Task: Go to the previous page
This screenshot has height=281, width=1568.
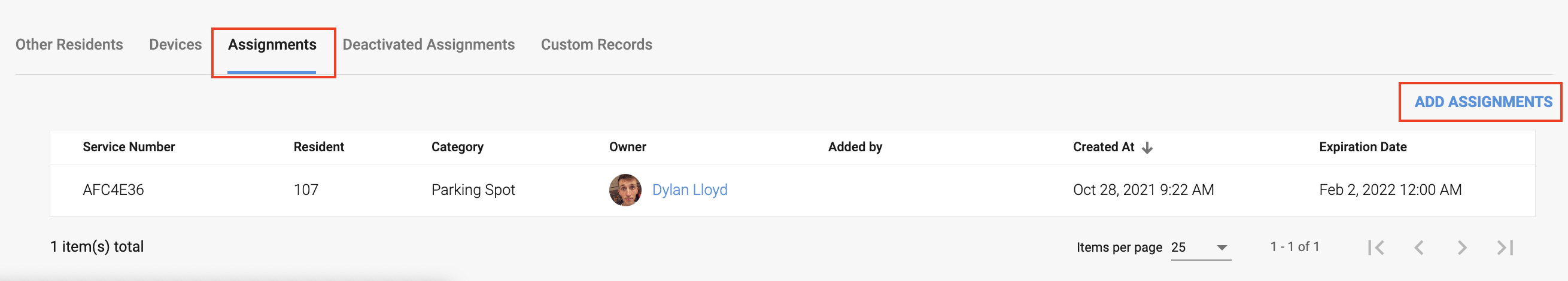Action: (x=1419, y=248)
